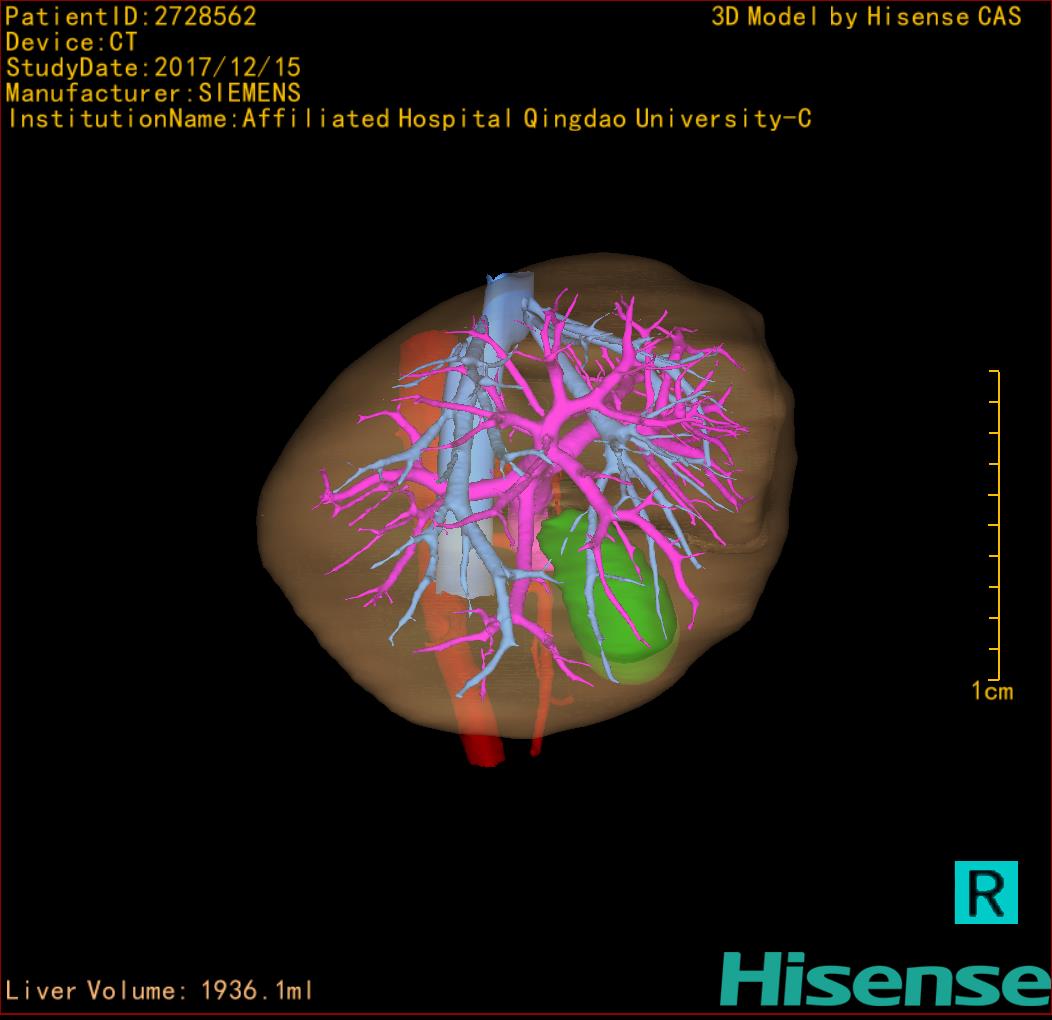Click the InstitutionName Qingdao University line
Screen dimensions: 1052x1020
pyautogui.click(x=408, y=119)
